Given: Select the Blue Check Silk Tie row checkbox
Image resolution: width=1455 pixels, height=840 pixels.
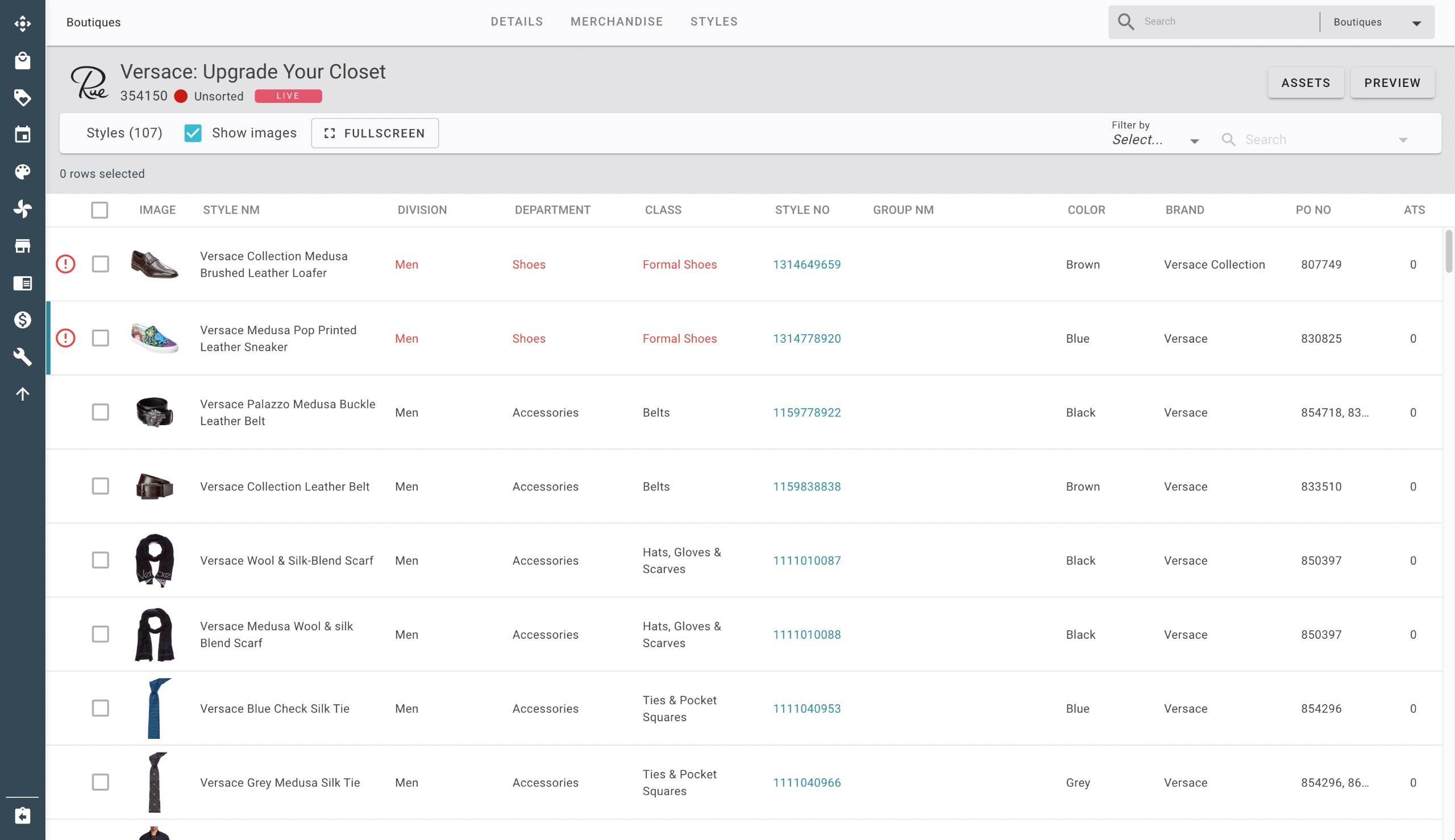Looking at the screenshot, I should (x=101, y=708).
